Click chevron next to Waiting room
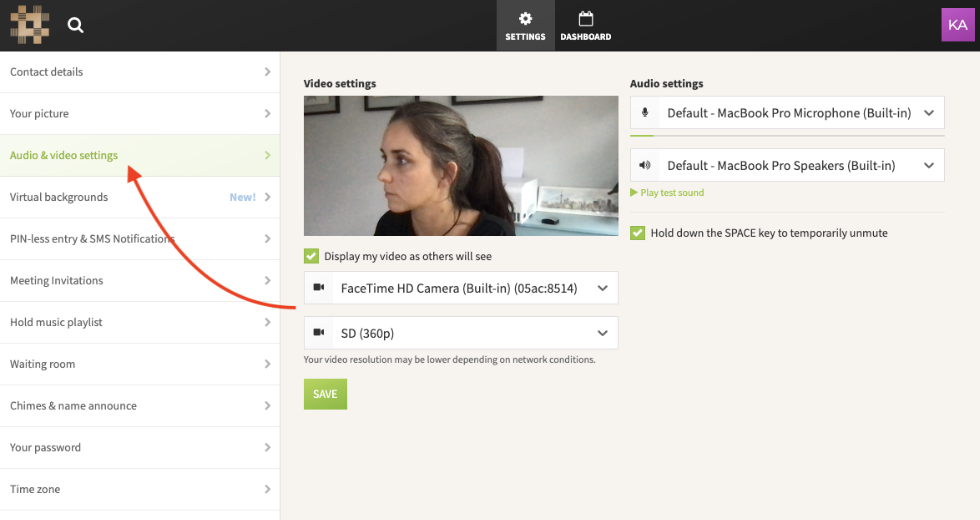Screen dimensions: 980x520 point(268,364)
